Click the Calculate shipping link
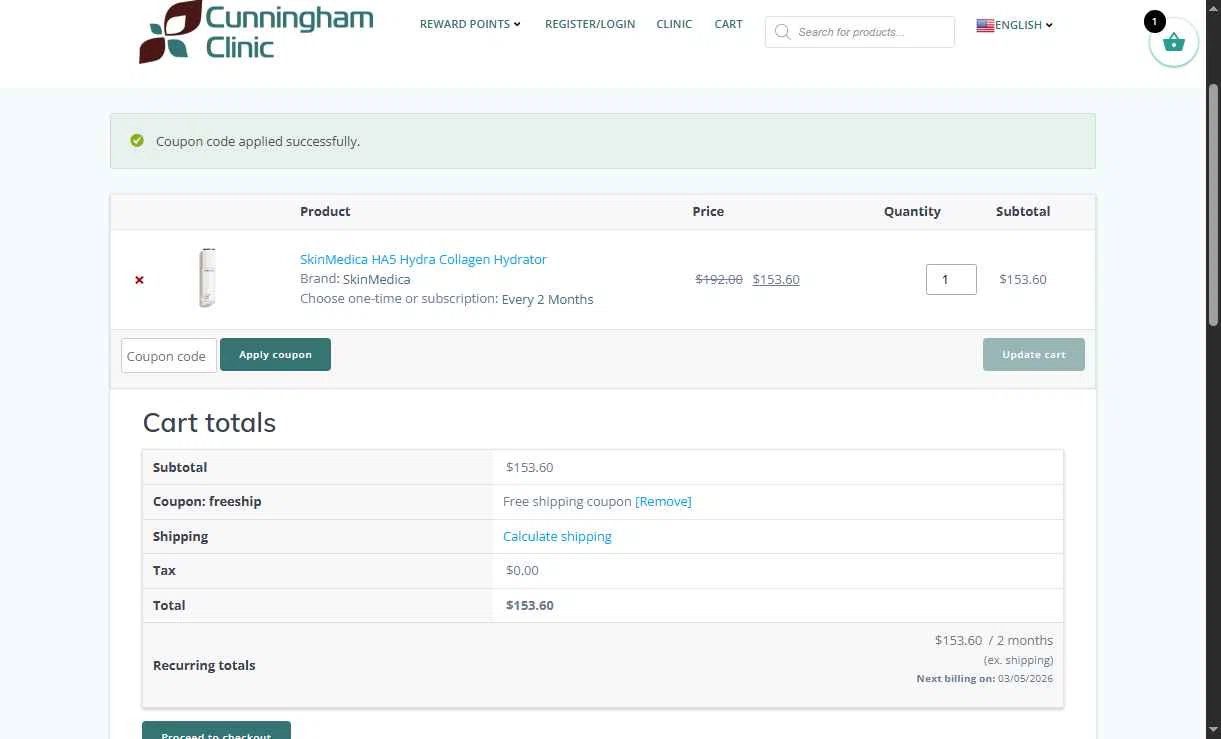Image resolution: width=1221 pixels, height=739 pixels. tap(557, 536)
